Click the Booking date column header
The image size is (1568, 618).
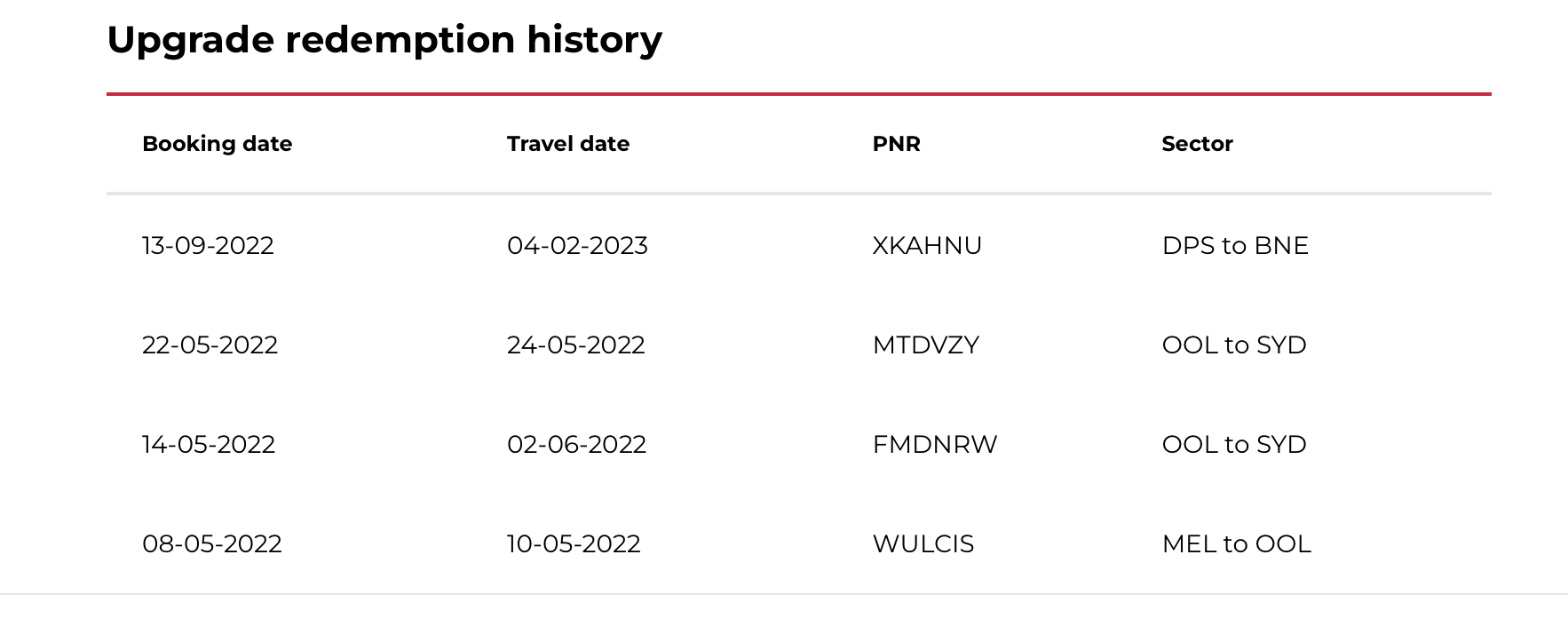tap(217, 144)
